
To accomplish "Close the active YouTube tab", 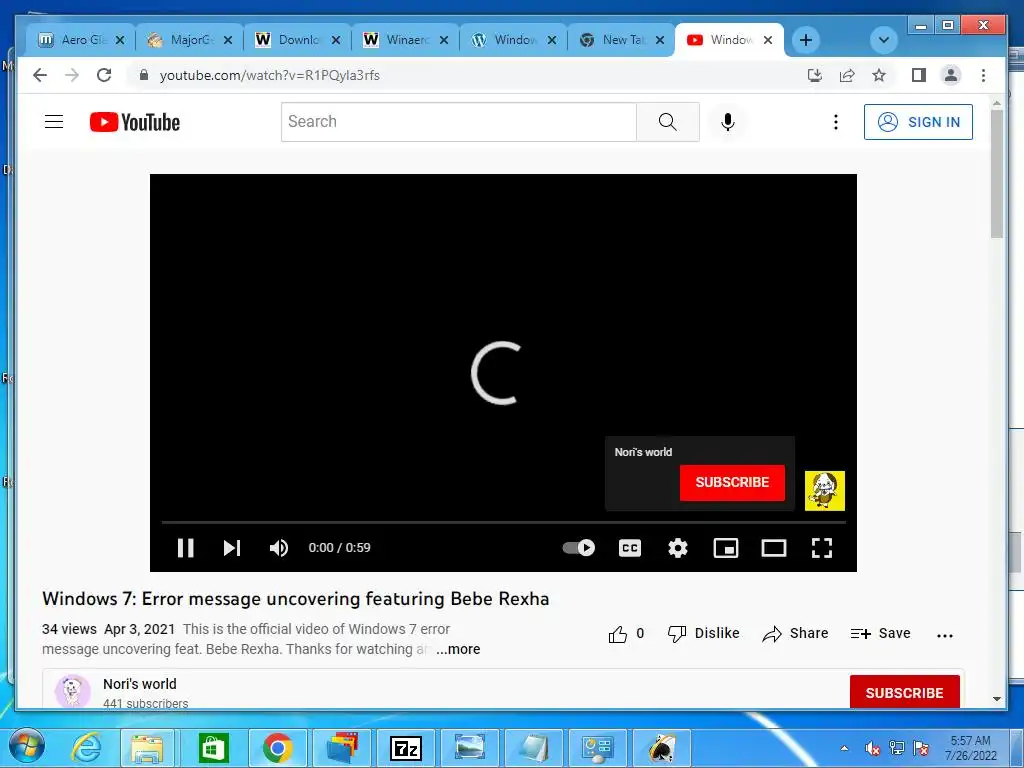I will coord(768,40).
